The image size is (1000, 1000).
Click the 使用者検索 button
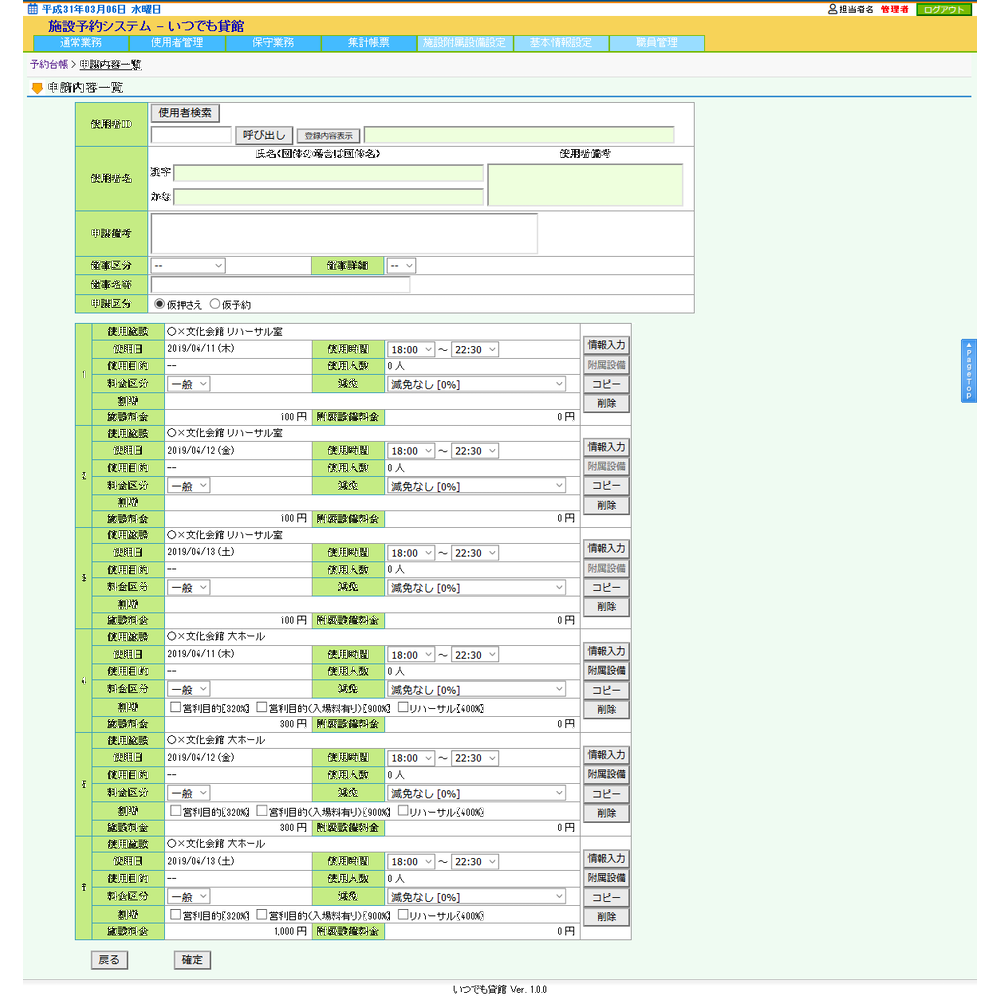pos(185,113)
